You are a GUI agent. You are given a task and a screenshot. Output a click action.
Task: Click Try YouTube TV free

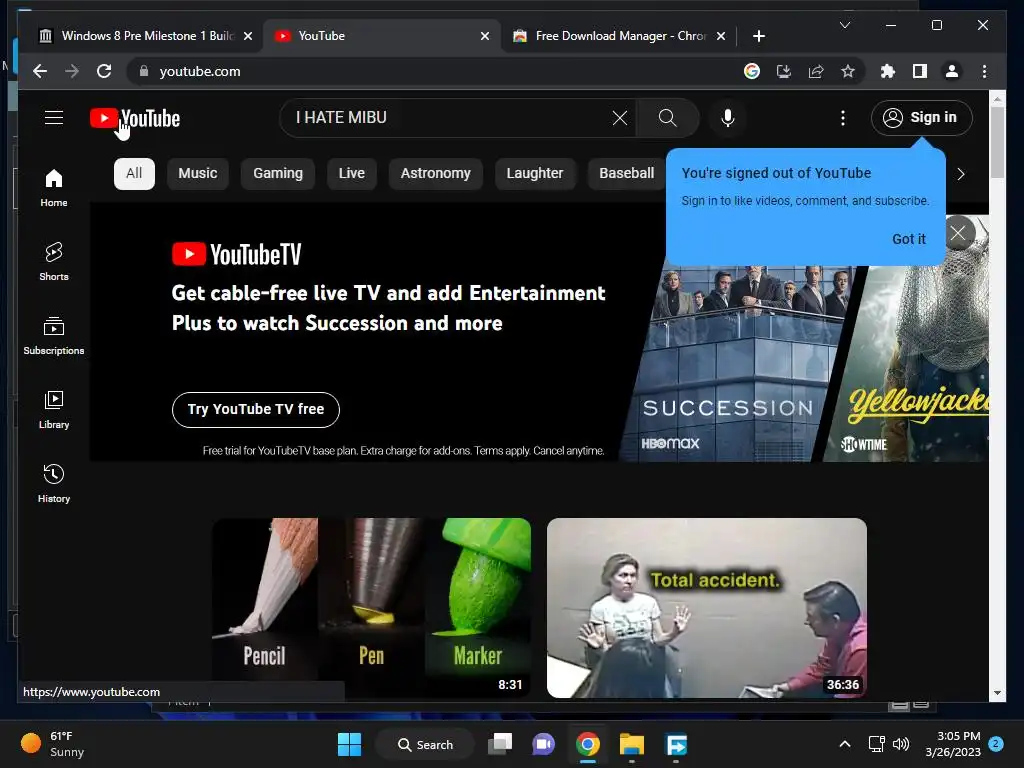(x=255, y=409)
